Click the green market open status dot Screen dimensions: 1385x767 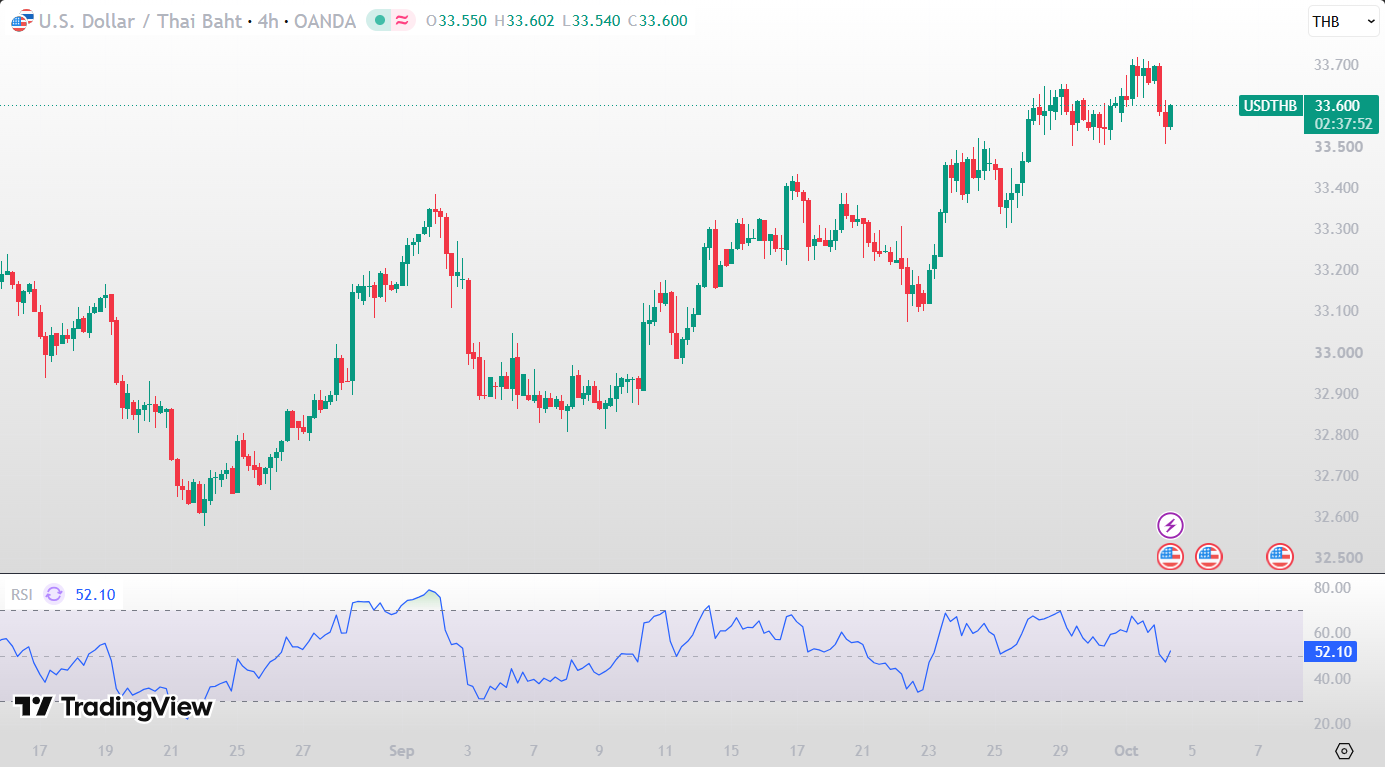coord(378,21)
